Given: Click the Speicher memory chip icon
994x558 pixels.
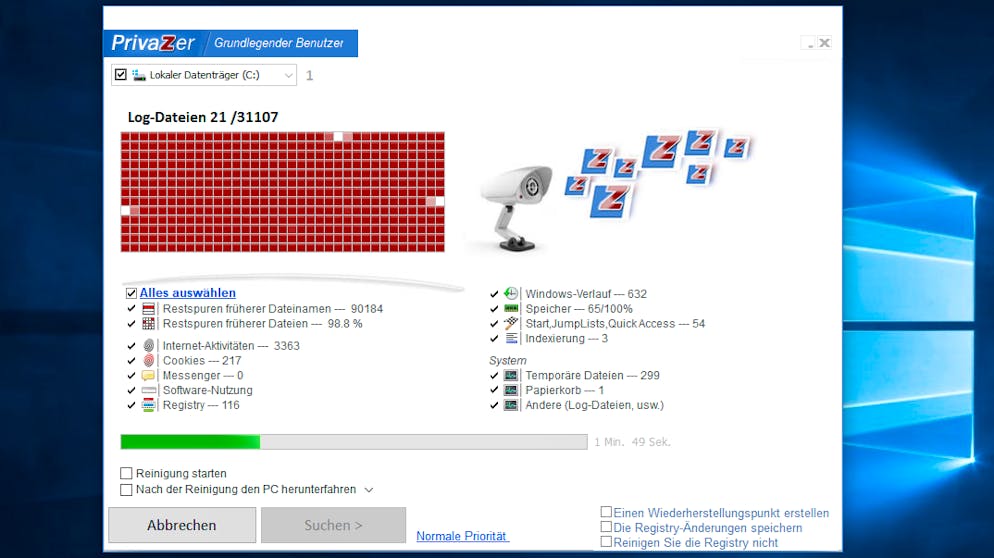Looking at the screenshot, I should pos(511,309).
